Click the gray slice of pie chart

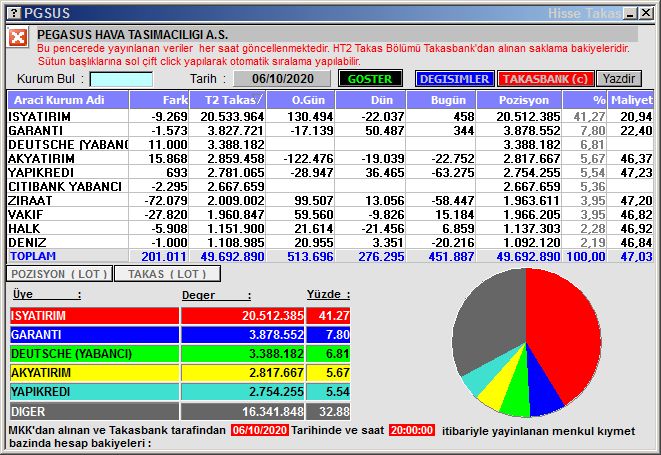pyautogui.click(x=489, y=320)
